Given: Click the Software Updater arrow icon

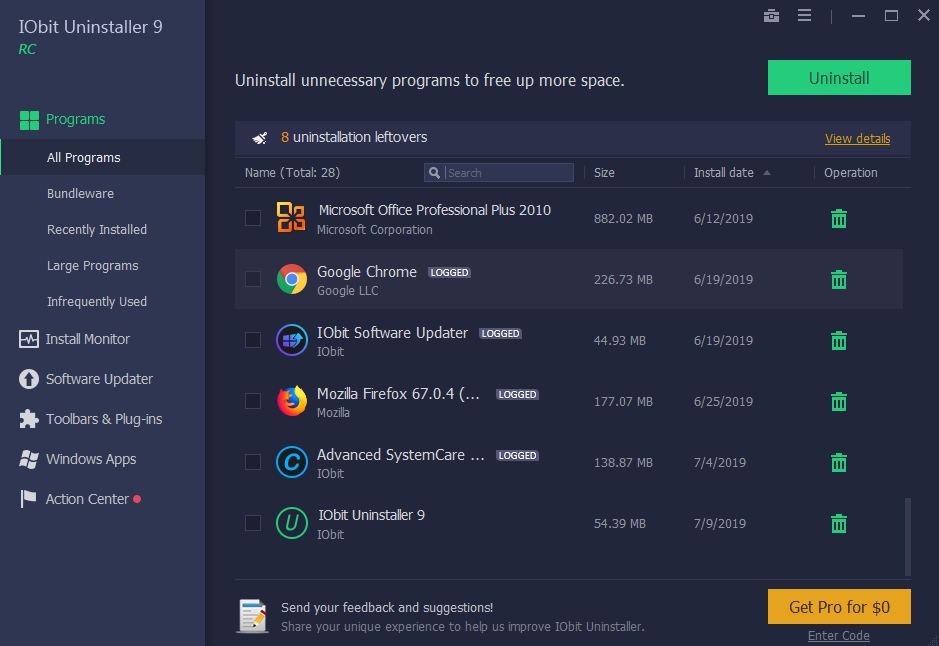Looking at the screenshot, I should coord(29,379).
